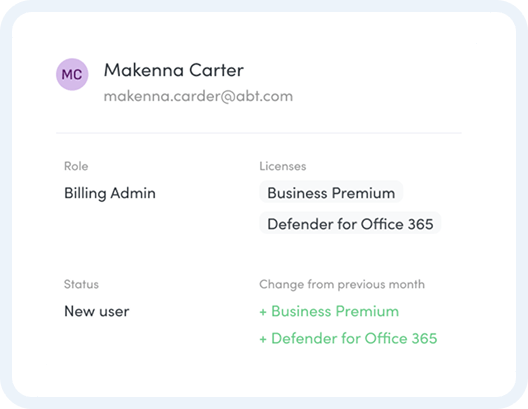This screenshot has height=409, width=528.
Task: Click the word Admin in the role value
Action: point(133,193)
